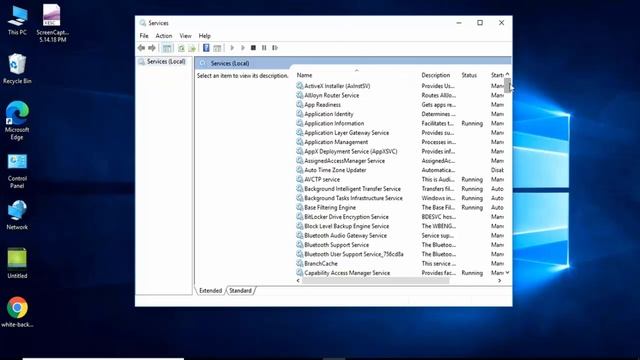Open the File menu
Image resolution: width=640 pixels, height=360 pixels.
pyautogui.click(x=144, y=36)
